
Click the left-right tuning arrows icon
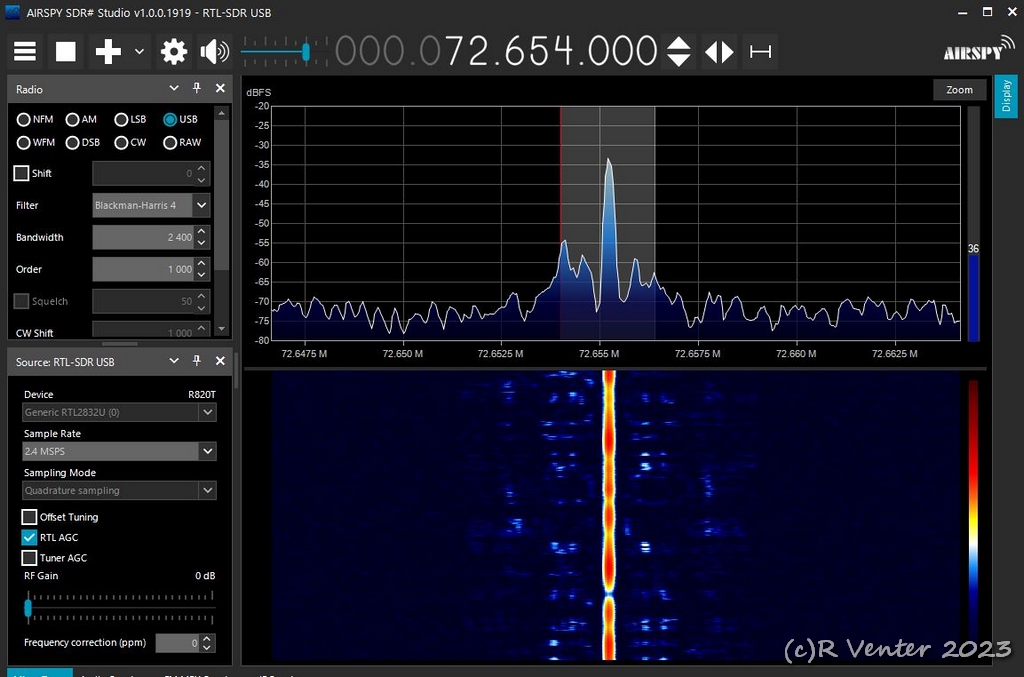719,51
